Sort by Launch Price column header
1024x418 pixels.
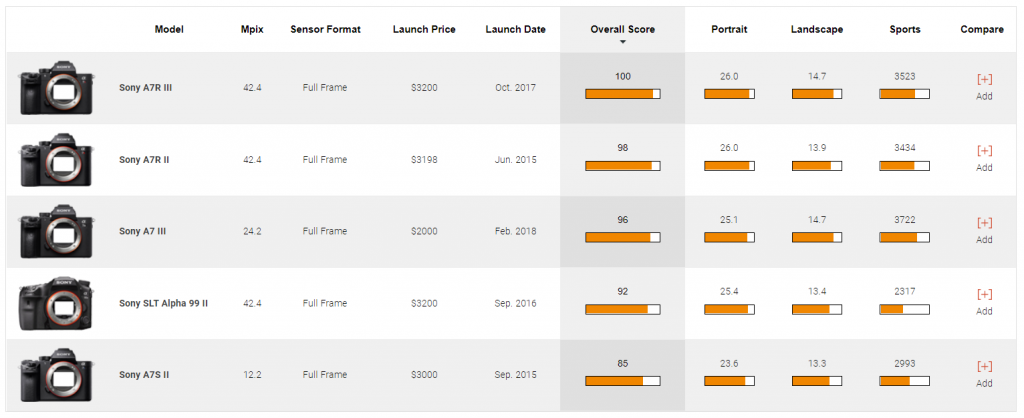tap(423, 29)
